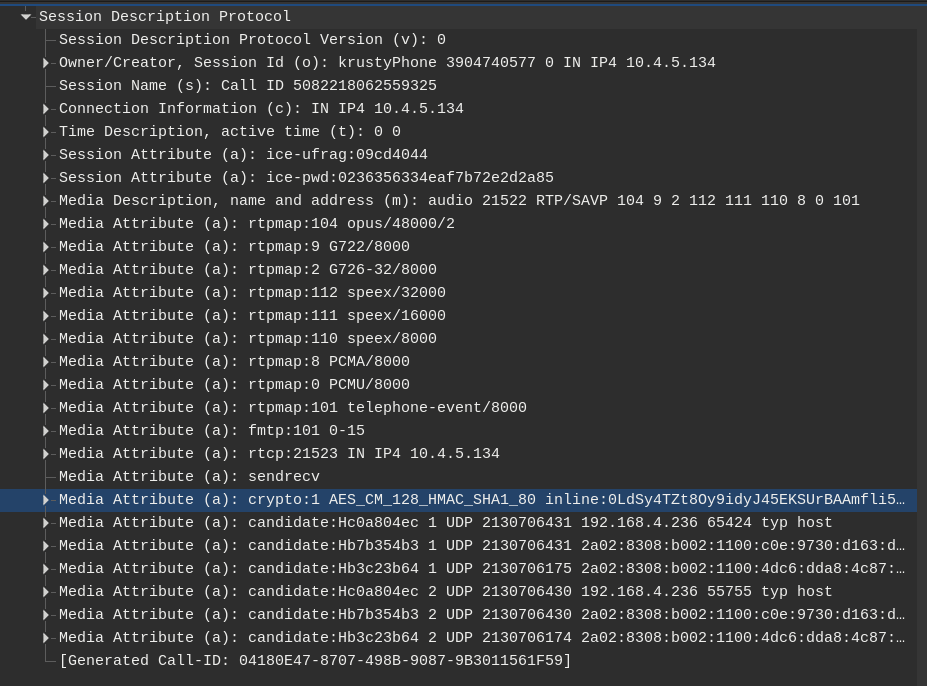The height and width of the screenshot is (686, 927).
Task: Select the Session Description Protocol Version line
Action: point(252,40)
